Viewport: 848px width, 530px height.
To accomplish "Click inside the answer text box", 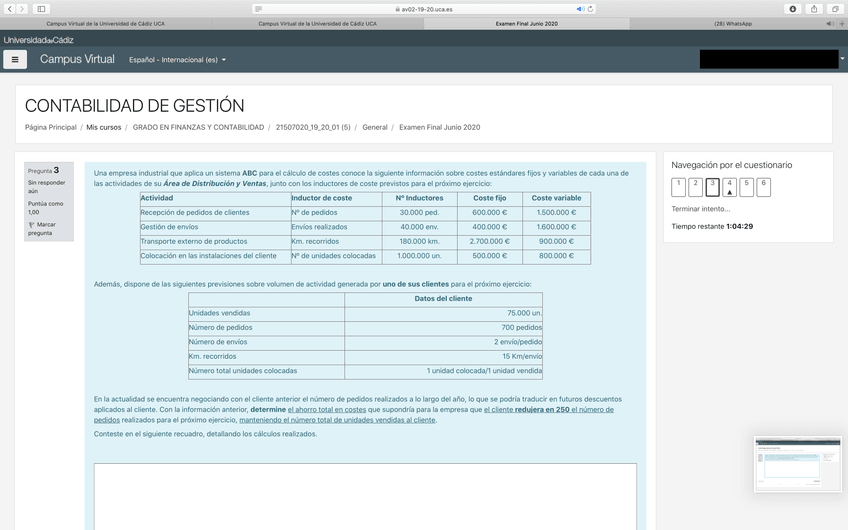I will (x=365, y=495).
